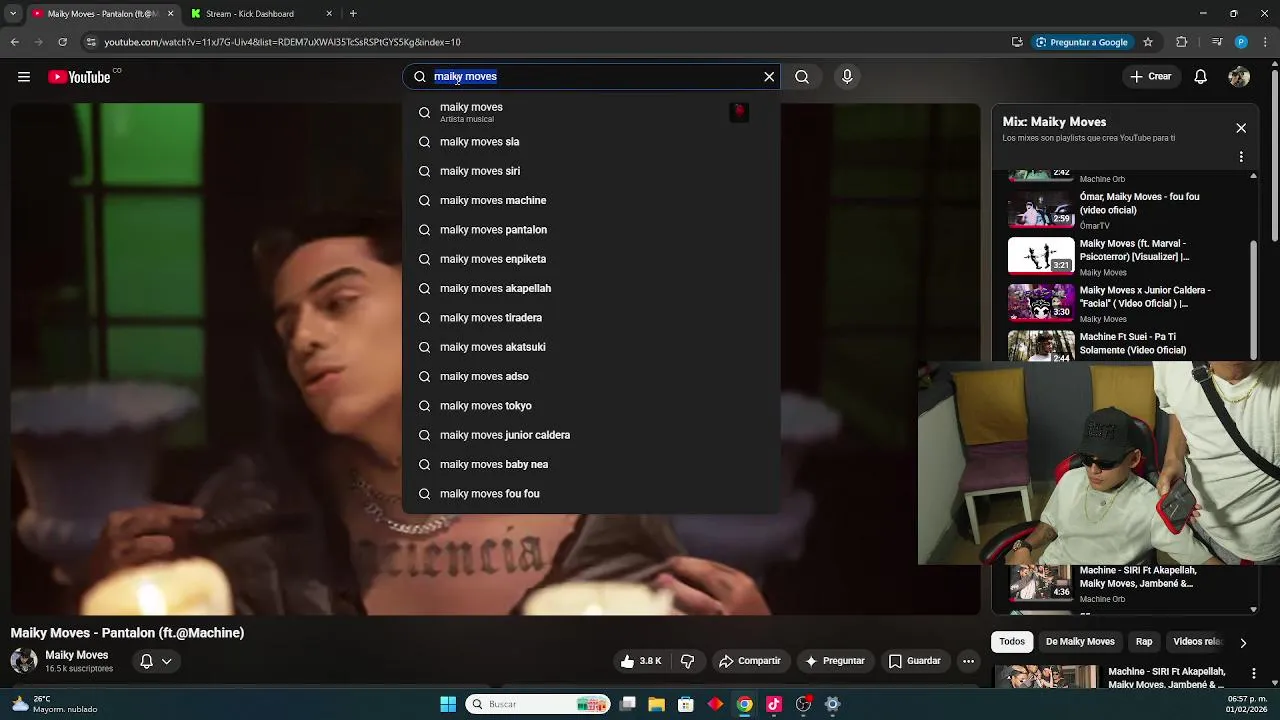Image resolution: width=1280 pixels, height=720 pixels.
Task: Open the Mix playlist three-dot options
Action: (x=1241, y=157)
